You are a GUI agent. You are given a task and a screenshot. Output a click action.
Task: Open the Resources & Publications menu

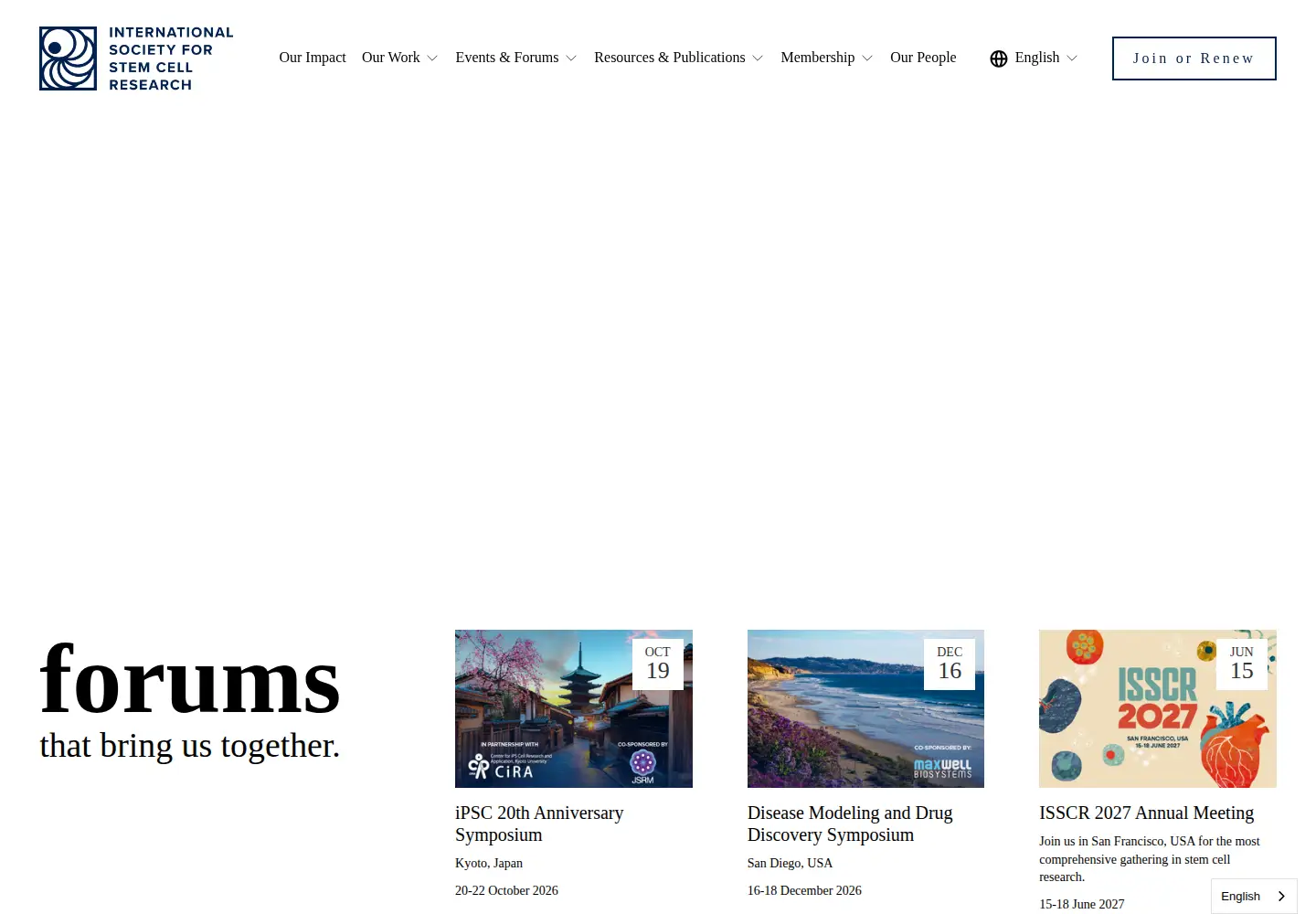pyautogui.click(x=670, y=58)
